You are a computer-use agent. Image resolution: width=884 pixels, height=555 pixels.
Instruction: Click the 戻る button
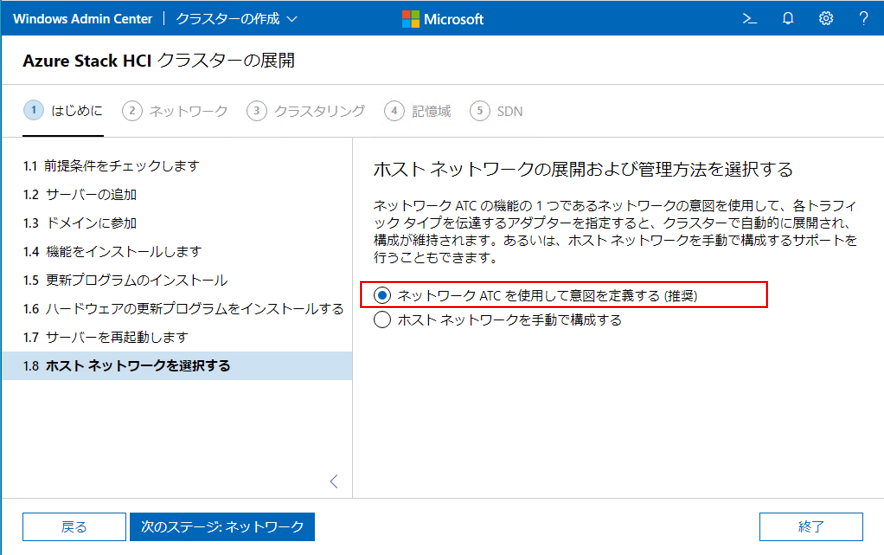pyautogui.click(x=74, y=527)
